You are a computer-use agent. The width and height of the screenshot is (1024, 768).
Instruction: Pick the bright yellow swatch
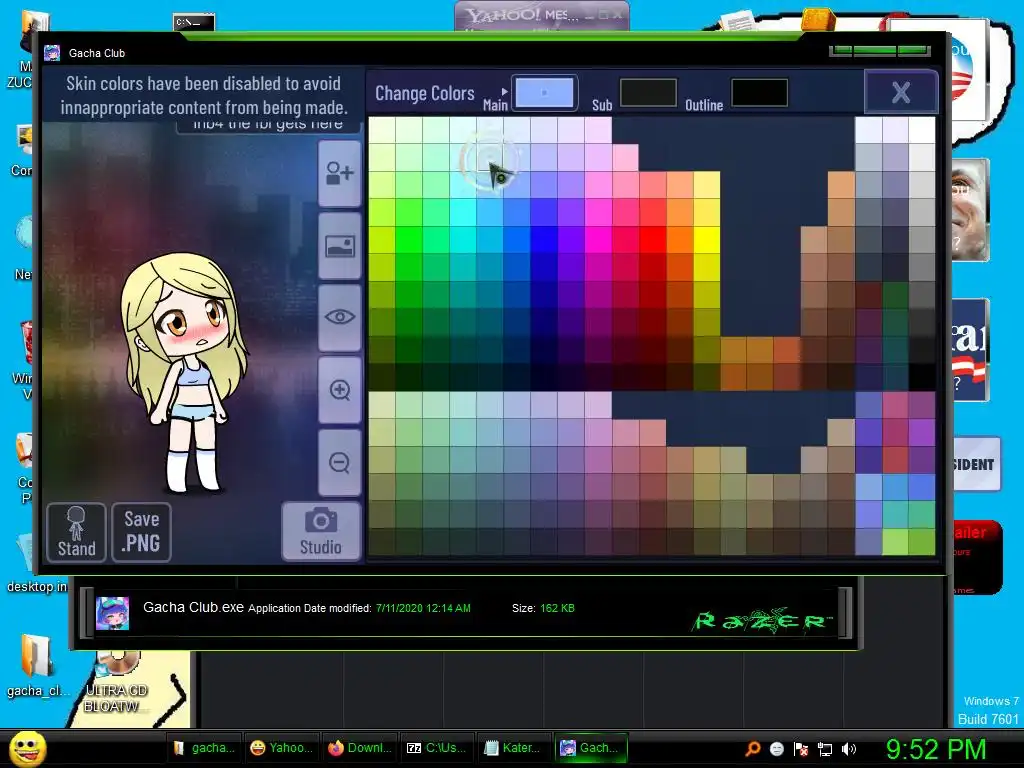pos(707,240)
